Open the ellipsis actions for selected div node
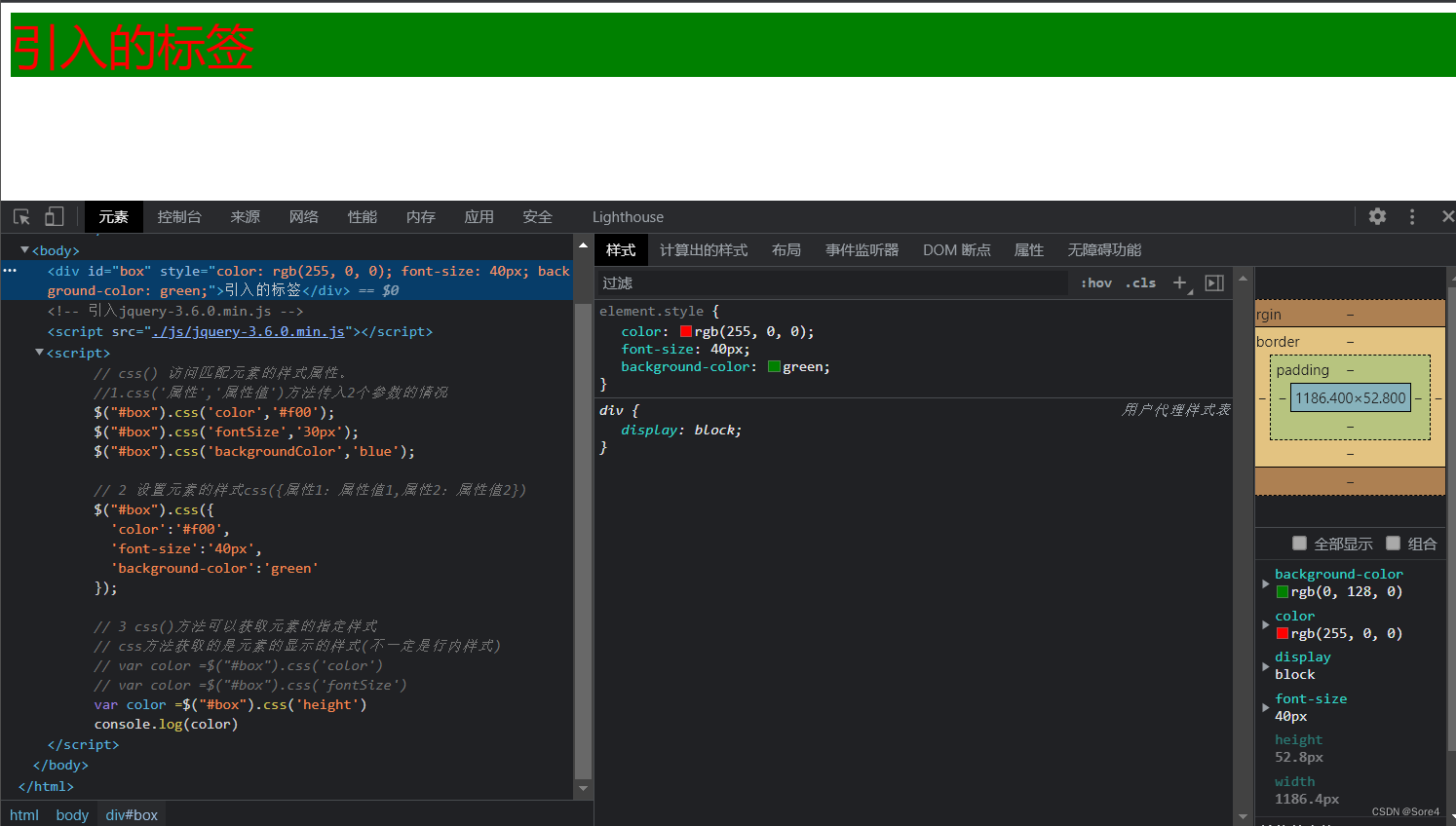Screen dimensions: 1456x826 (10, 271)
